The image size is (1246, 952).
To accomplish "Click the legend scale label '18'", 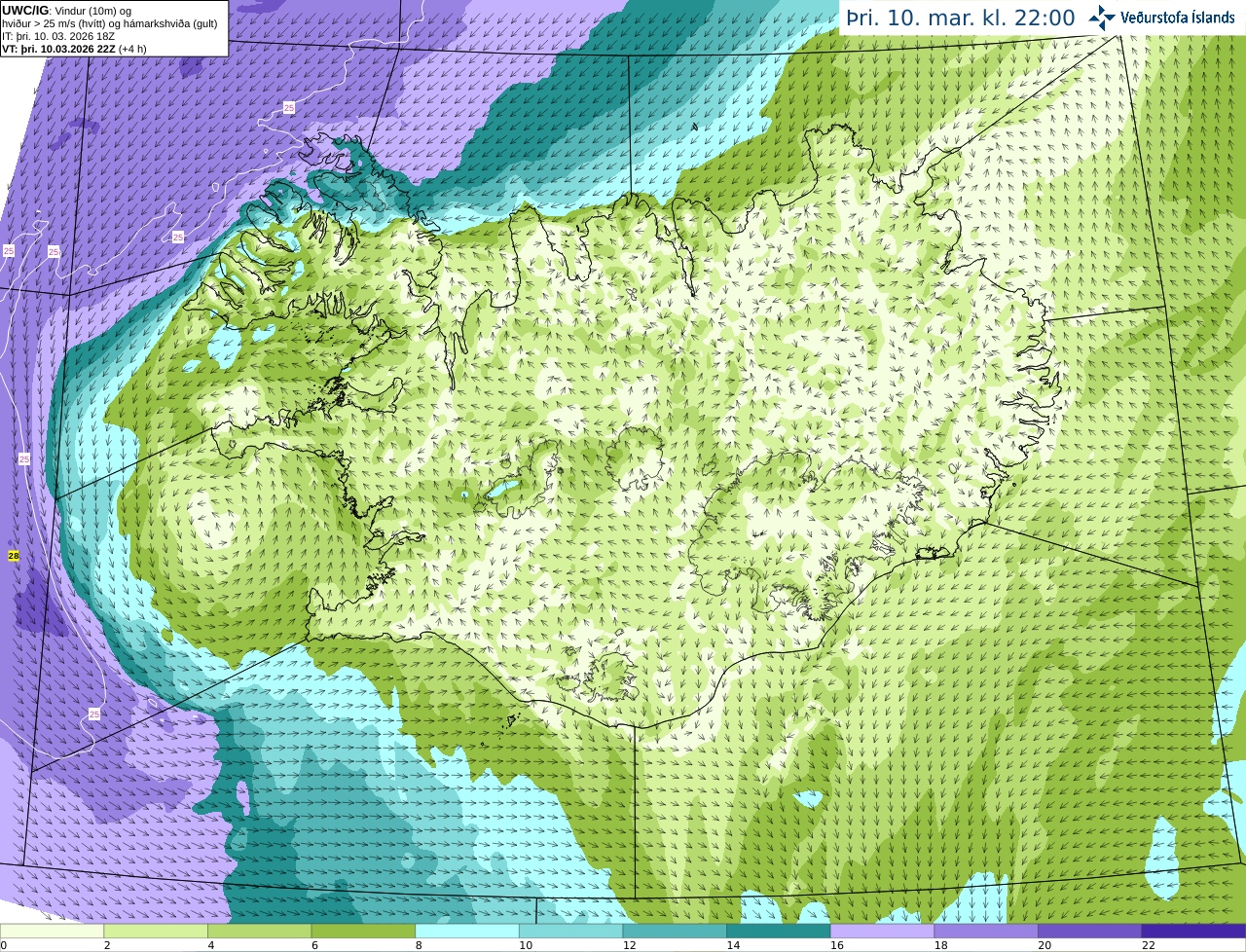I will [x=940, y=945].
